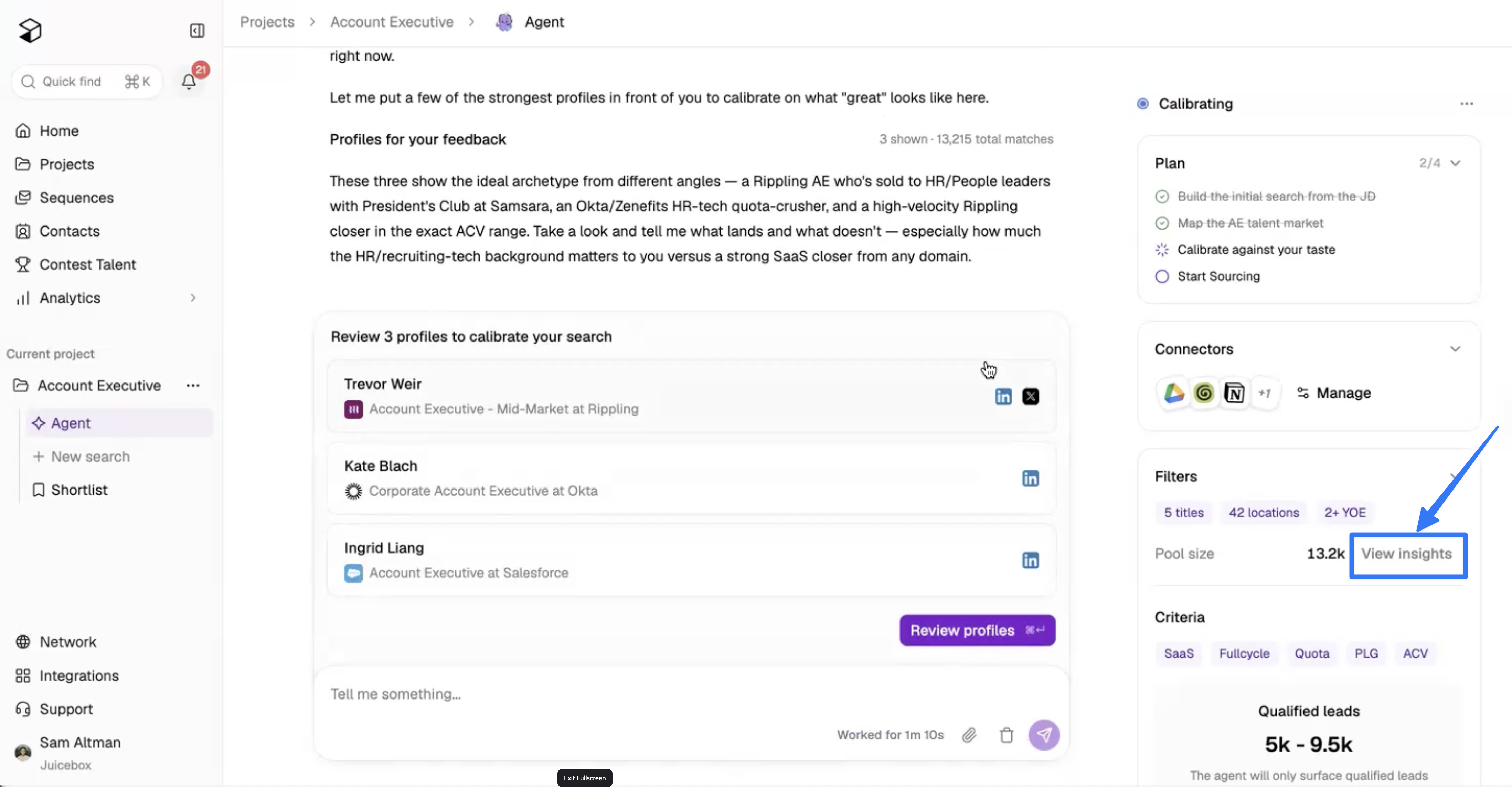This screenshot has height=787, width=1512.
Task: Click the attach file paperclip icon
Action: (x=969, y=735)
